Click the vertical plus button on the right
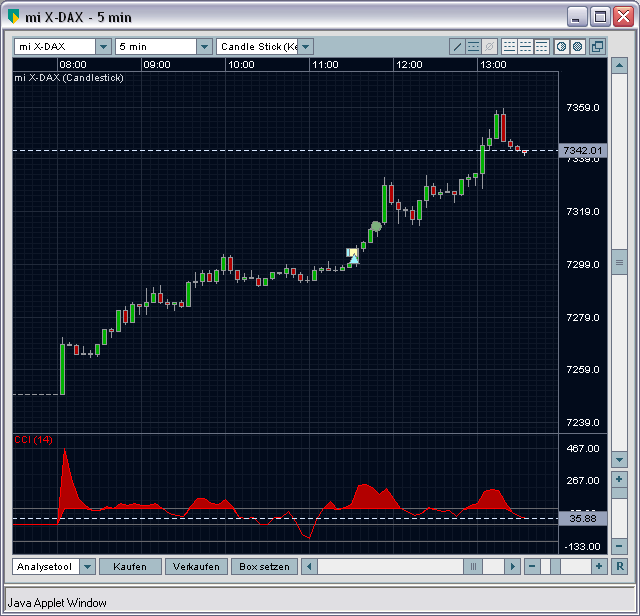 click(619, 479)
